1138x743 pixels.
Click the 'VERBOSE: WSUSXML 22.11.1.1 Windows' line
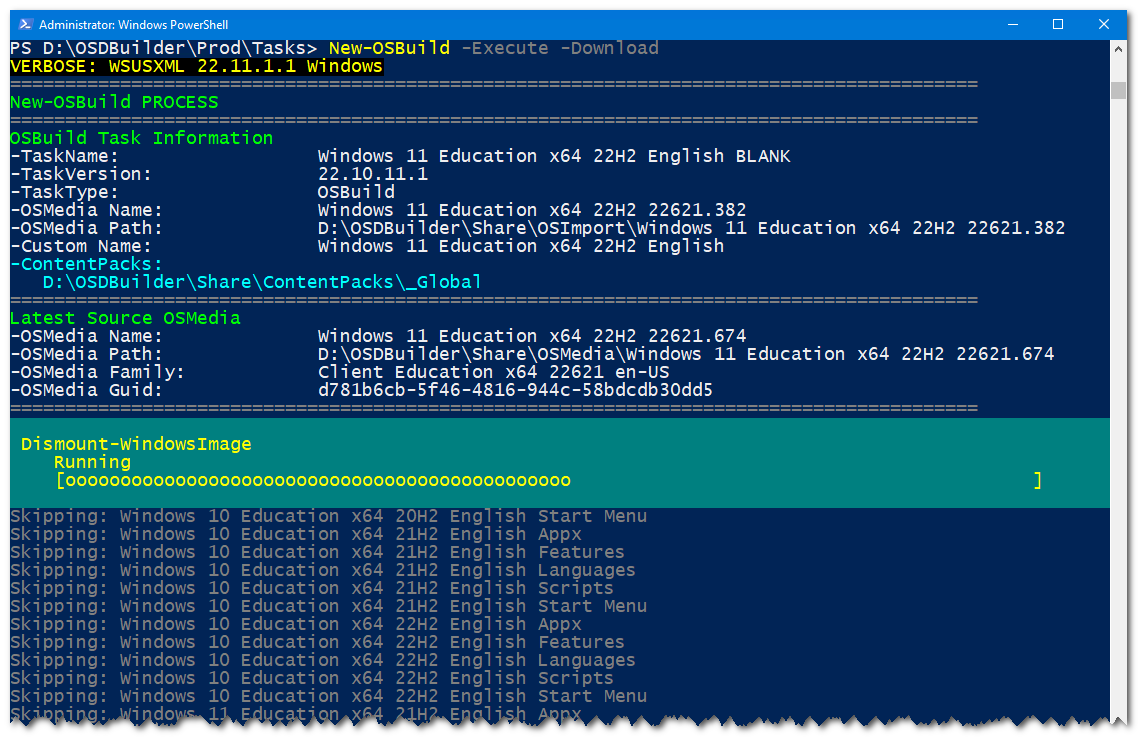pyautogui.click(x=196, y=66)
